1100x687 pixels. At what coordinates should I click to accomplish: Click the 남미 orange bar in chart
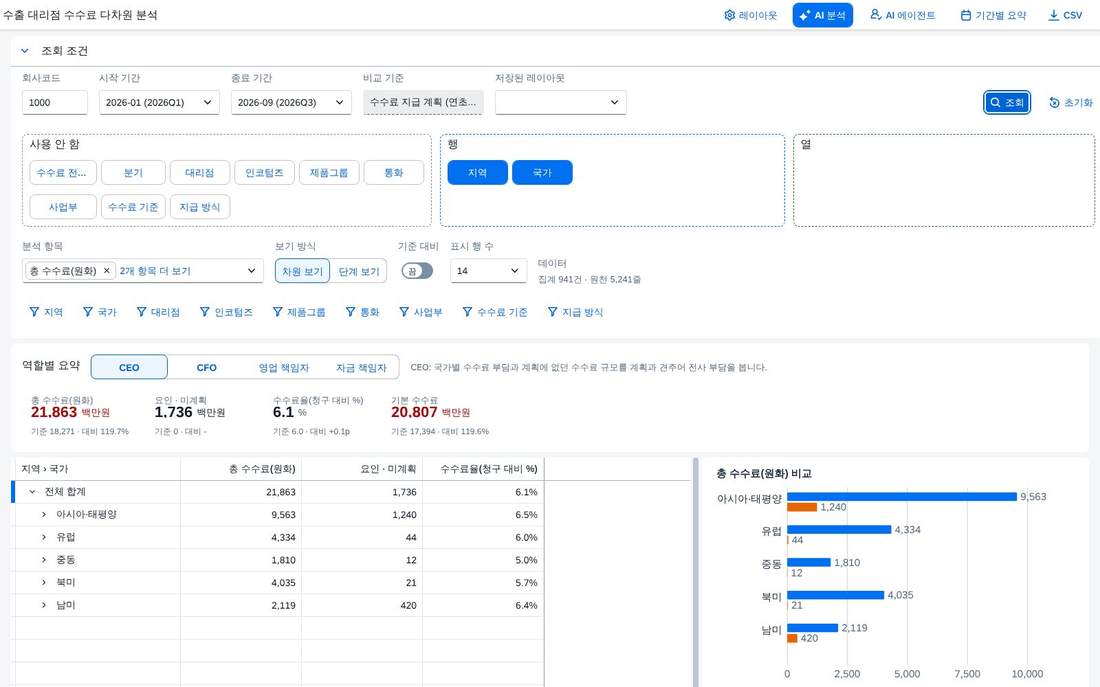pos(792,638)
